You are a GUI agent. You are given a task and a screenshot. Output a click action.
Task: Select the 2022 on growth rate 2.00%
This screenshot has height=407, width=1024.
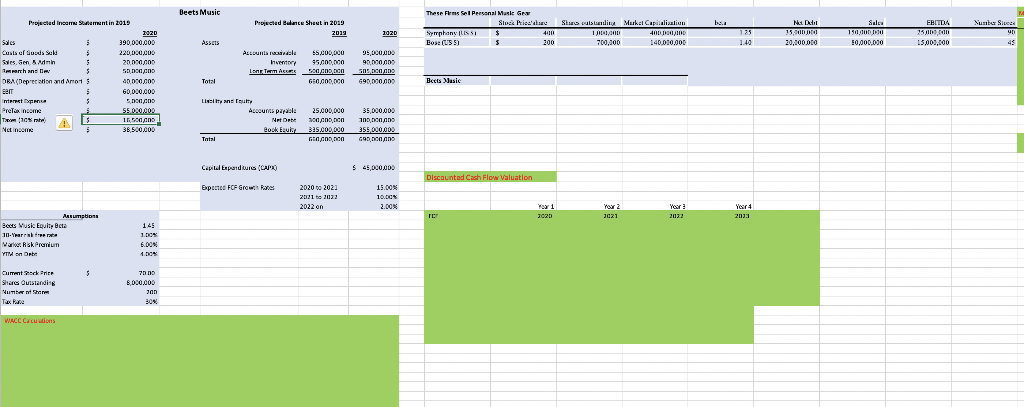389,206
